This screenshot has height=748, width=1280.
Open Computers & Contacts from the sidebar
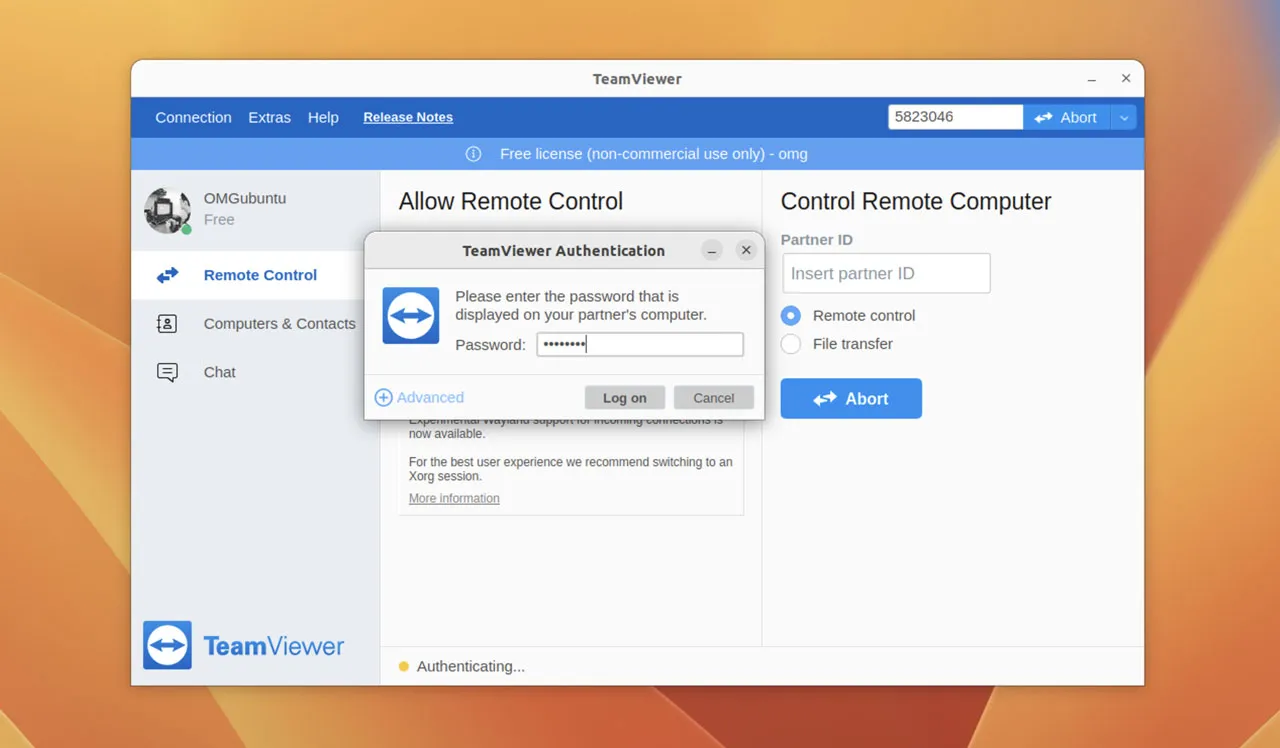pyautogui.click(x=168, y=323)
